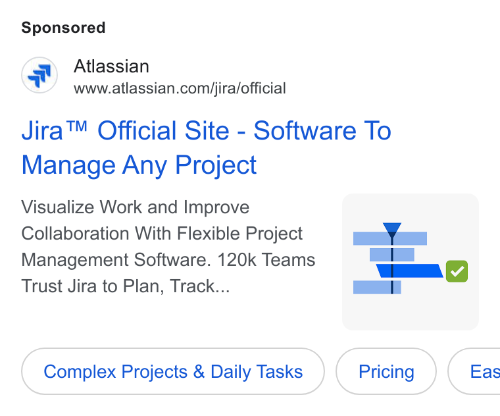Open the www.atlassian.com/jira/official URL
This screenshot has height=416, width=500.
pos(180,89)
